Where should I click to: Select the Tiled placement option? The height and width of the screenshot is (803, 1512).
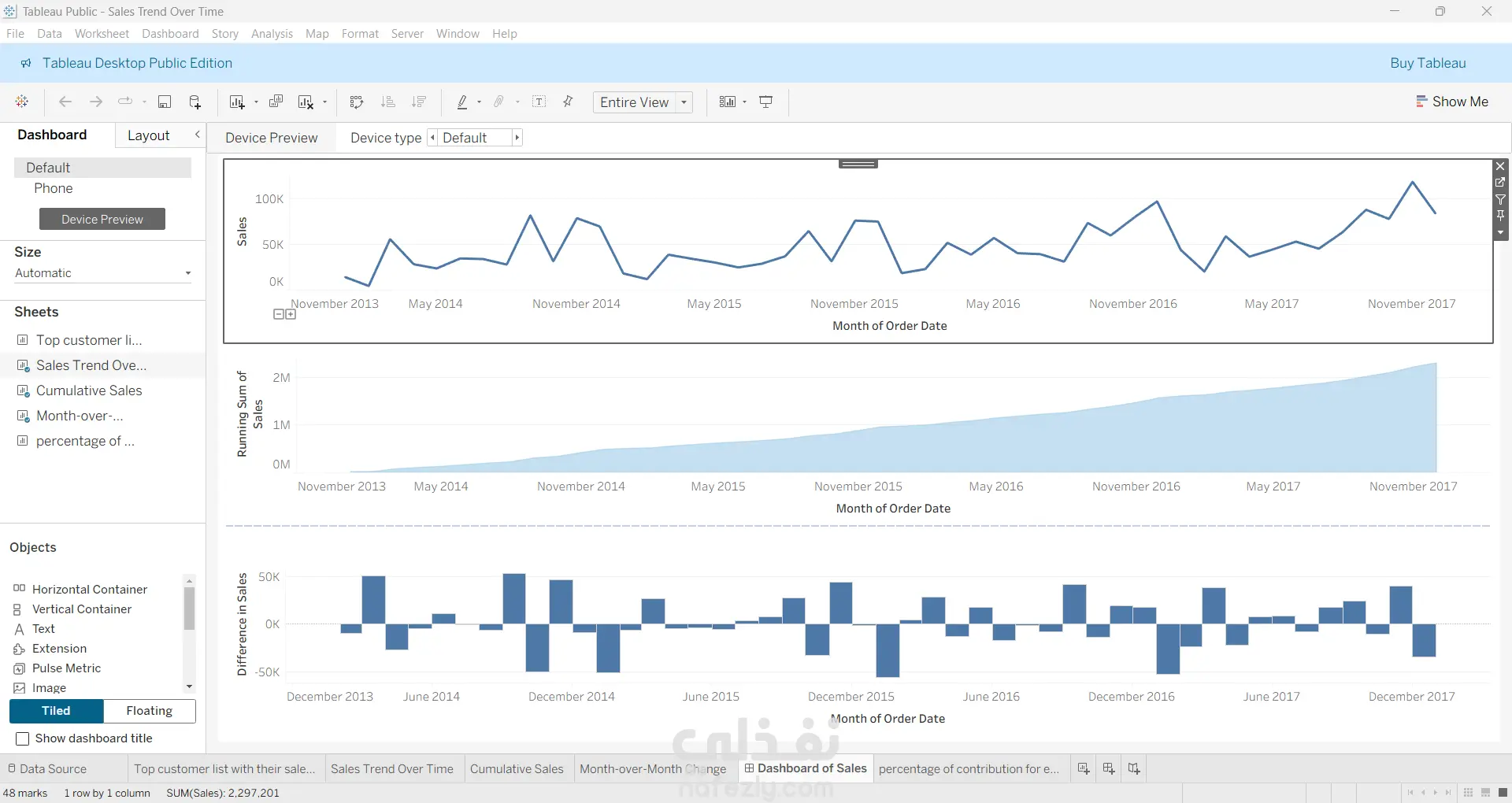pyautogui.click(x=56, y=711)
